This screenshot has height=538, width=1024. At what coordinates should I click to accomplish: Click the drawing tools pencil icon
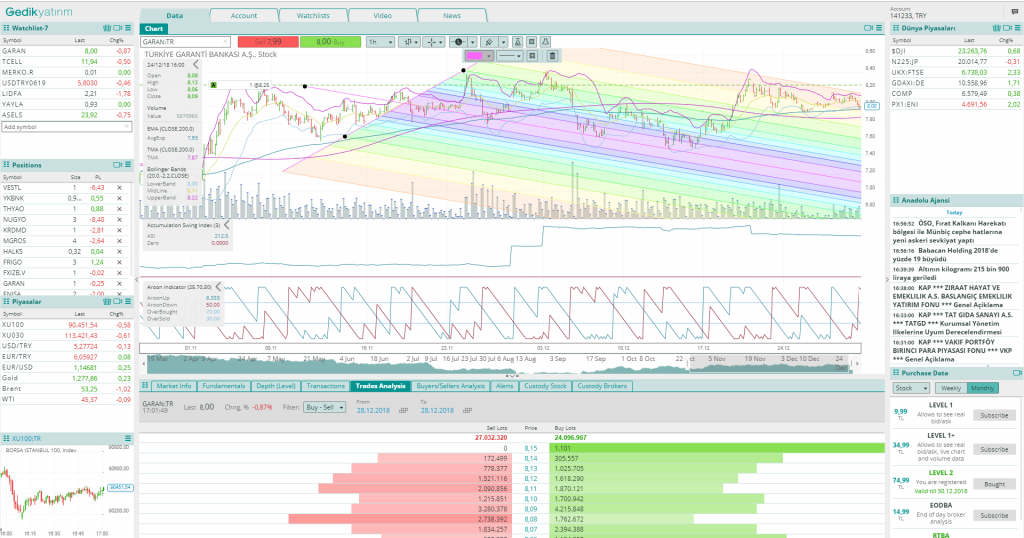(489, 42)
